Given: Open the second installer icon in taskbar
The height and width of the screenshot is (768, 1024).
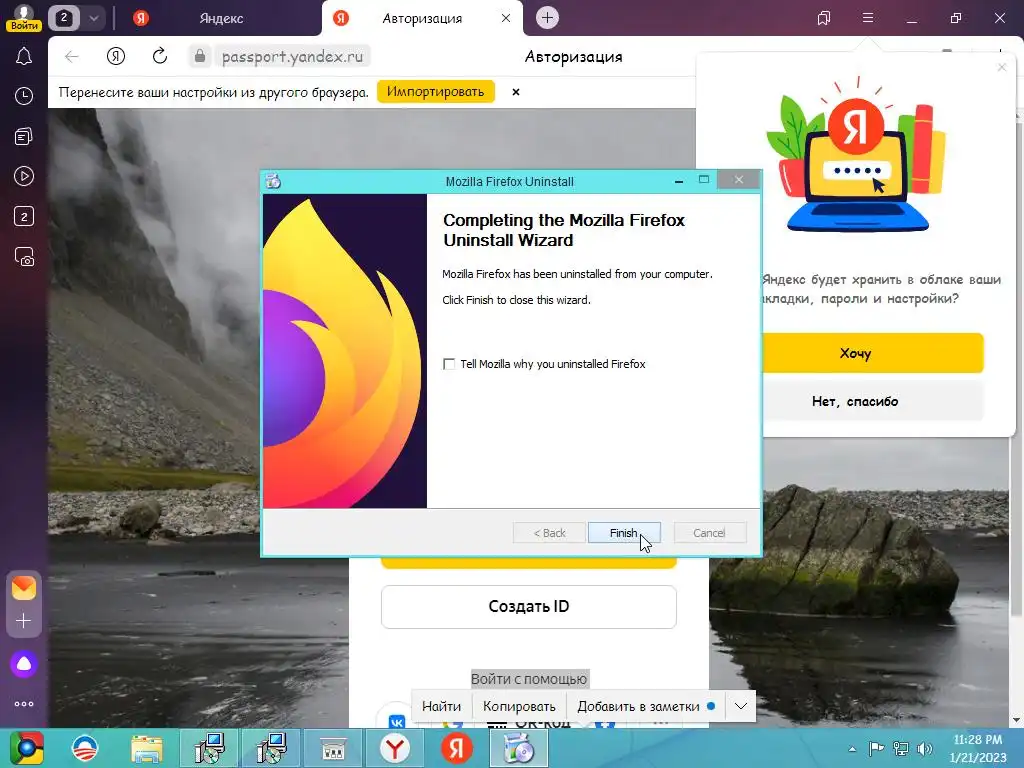Looking at the screenshot, I should coord(270,748).
